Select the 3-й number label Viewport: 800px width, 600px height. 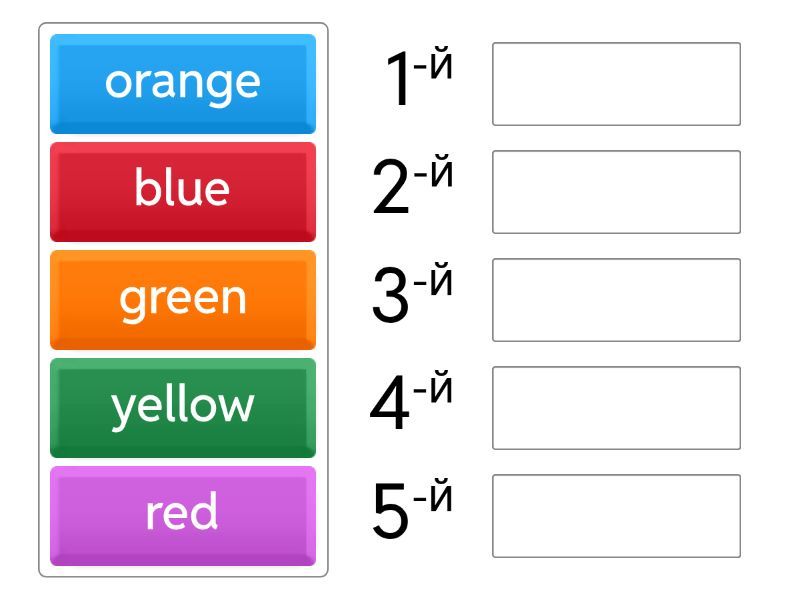point(412,296)
